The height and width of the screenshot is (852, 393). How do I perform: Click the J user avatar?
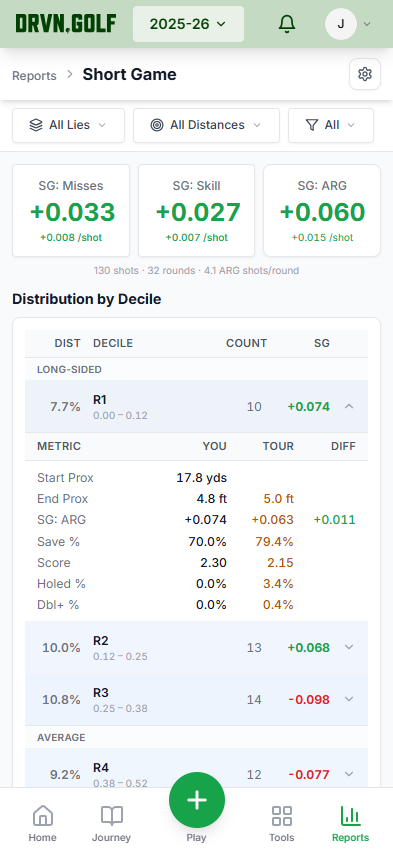(x=341, y=24)
